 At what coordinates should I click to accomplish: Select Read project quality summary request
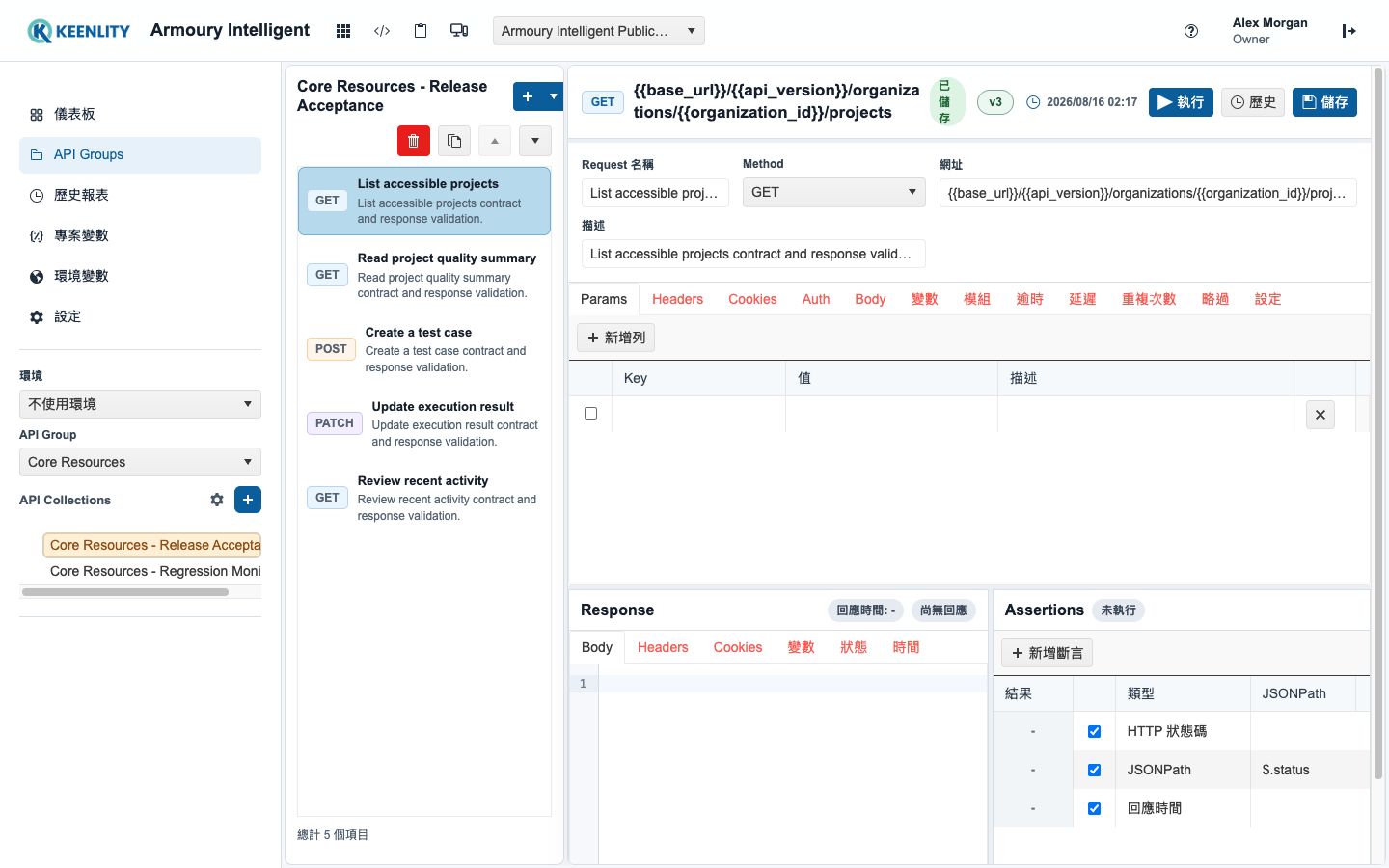point(424,275)
